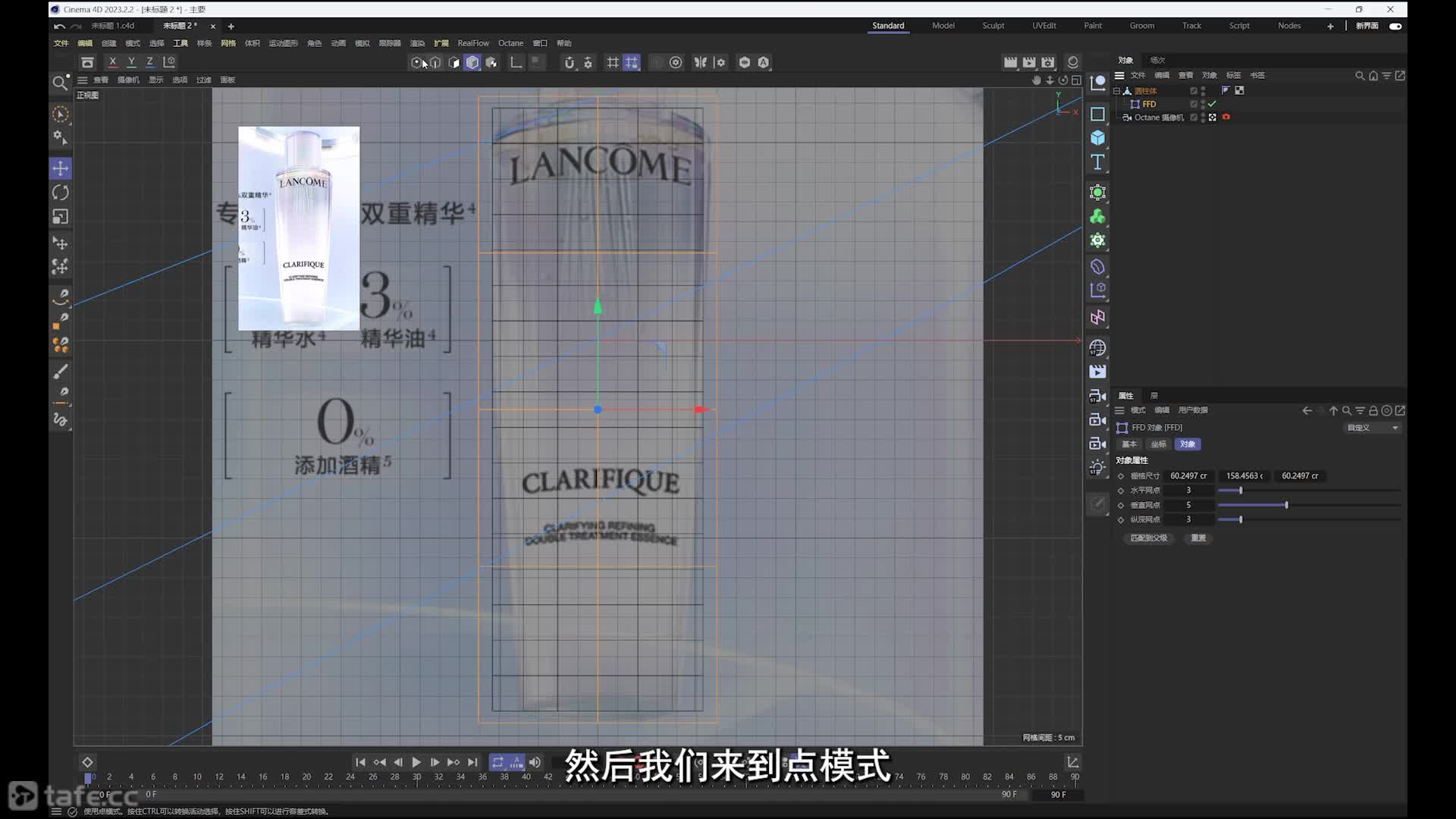Activate the highlighted Model mode cube icon
This screenshot has height=819, width=1456.
coord(472,63)
